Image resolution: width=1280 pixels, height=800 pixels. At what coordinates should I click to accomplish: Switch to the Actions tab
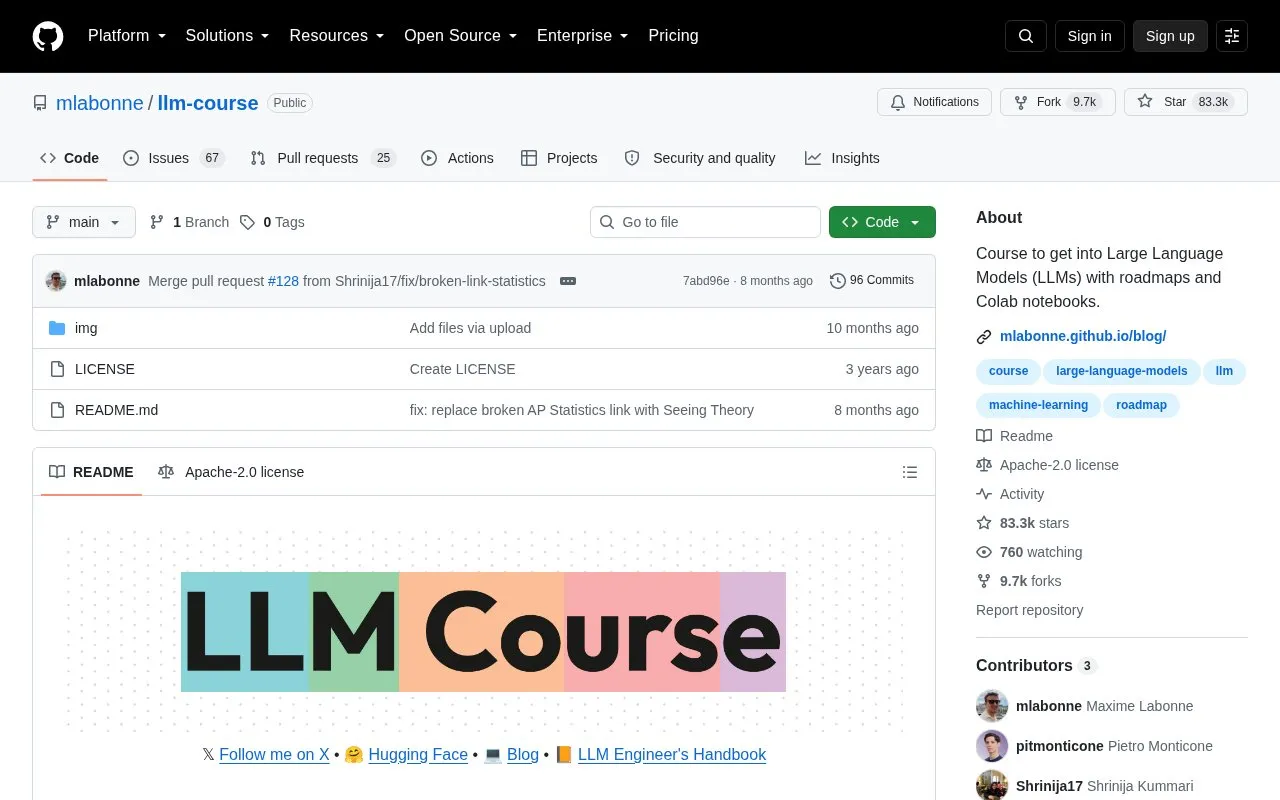tap(457, 158)
